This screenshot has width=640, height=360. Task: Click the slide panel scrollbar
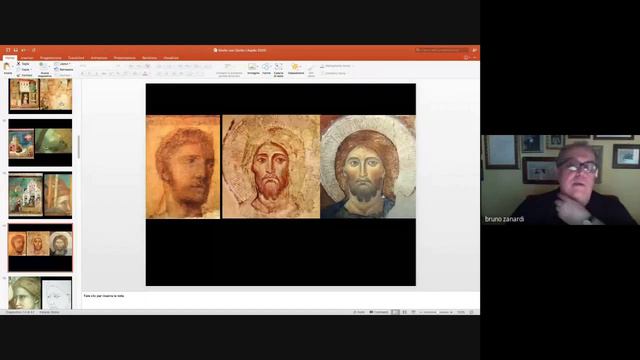pos(78,147)
